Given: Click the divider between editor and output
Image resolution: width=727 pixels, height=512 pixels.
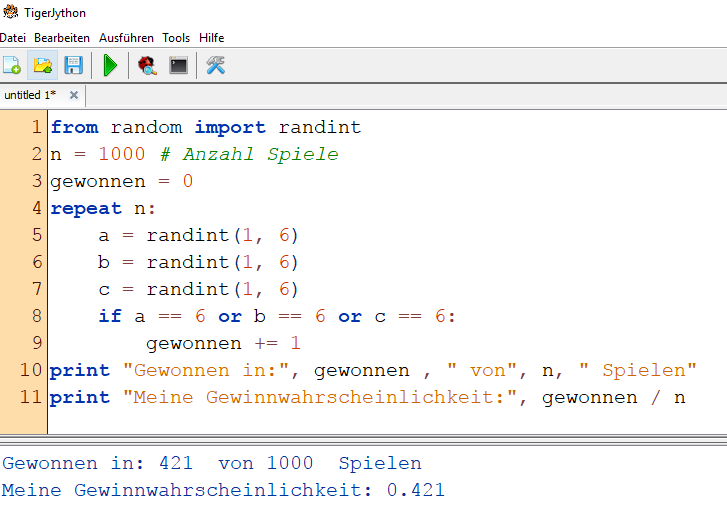Looking at the screenshot, I should point(363,438).
